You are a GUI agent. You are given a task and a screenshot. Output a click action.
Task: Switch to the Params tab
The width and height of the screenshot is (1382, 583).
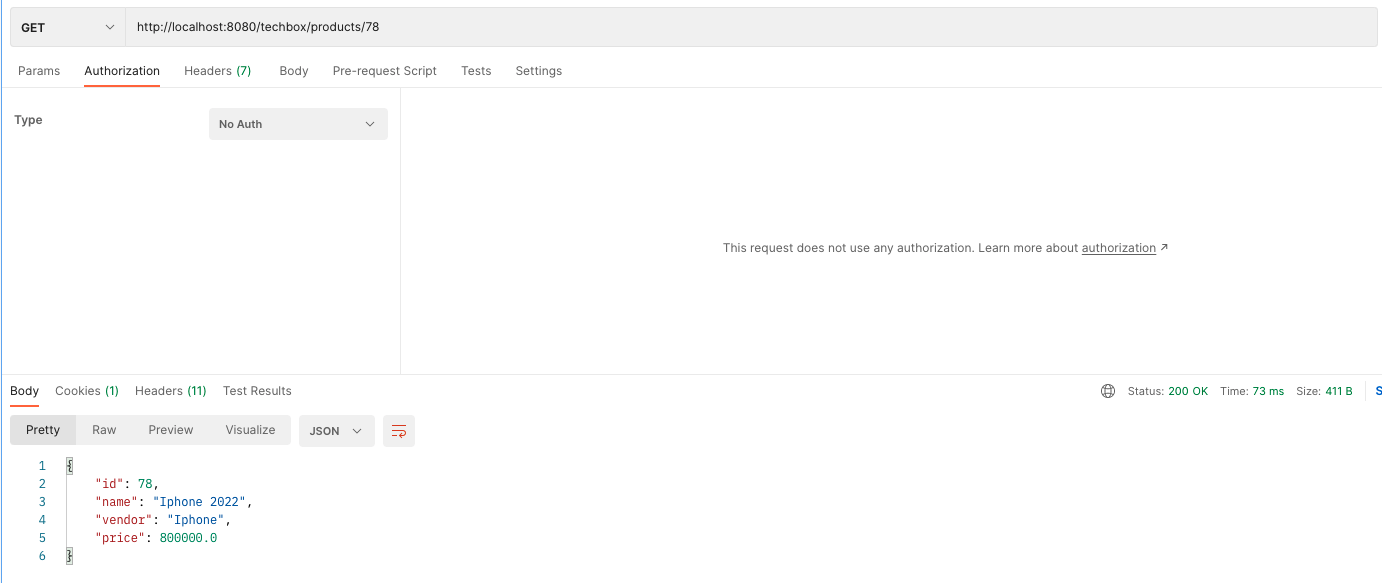[38, 71]
